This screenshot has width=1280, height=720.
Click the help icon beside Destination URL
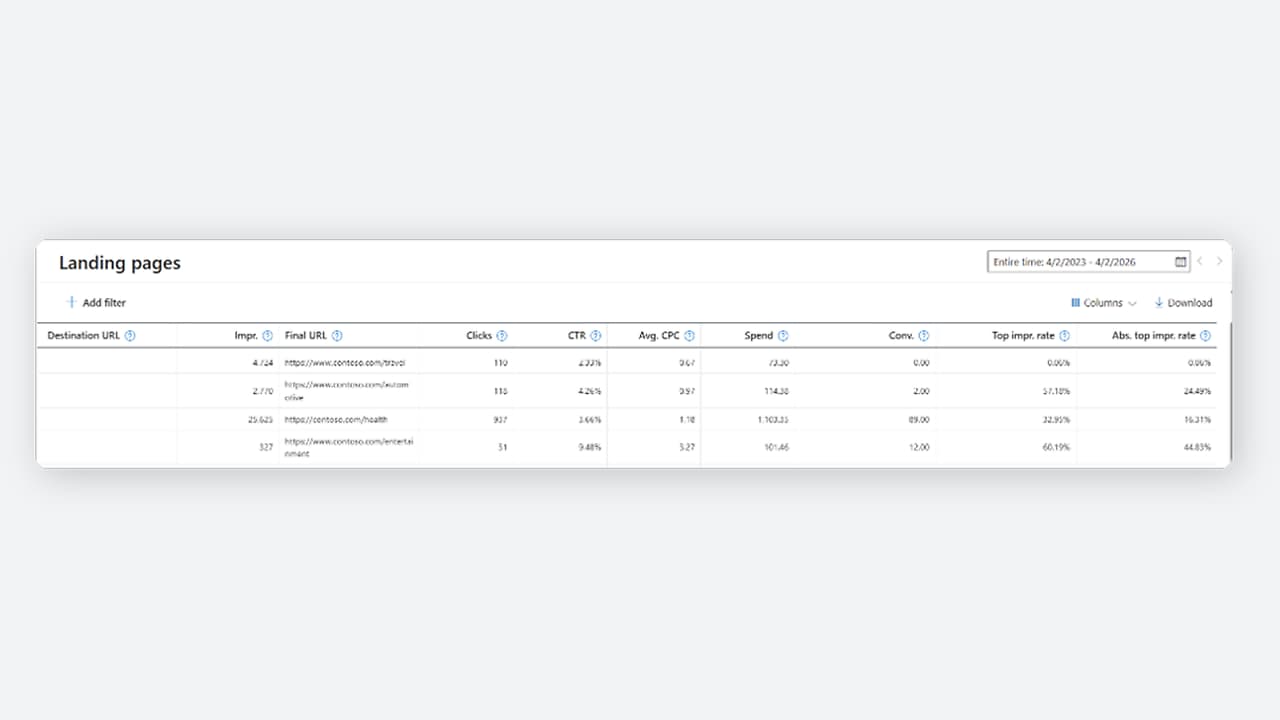(x=130, y=336)
